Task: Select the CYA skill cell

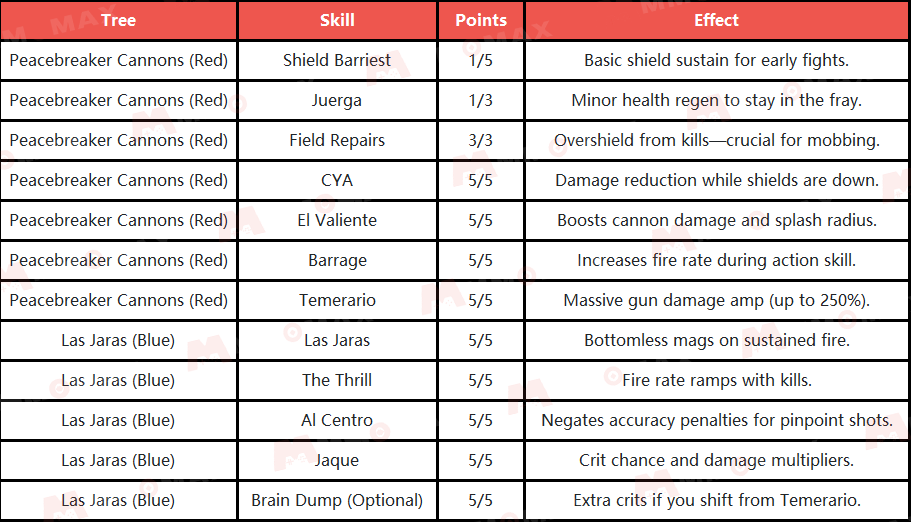Action: (337, 180)
